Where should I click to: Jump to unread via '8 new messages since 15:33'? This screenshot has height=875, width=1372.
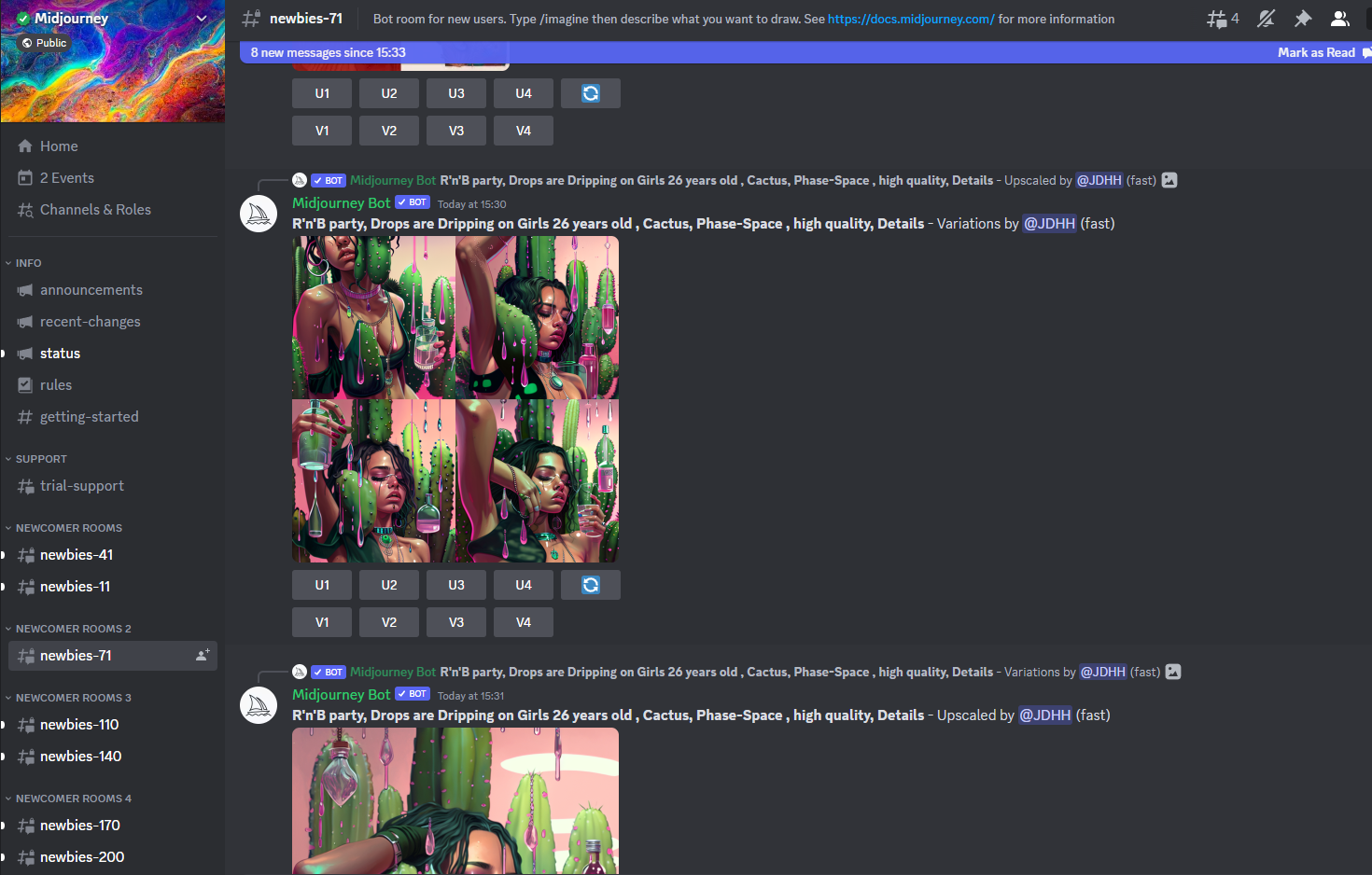(x=329, y=52)
